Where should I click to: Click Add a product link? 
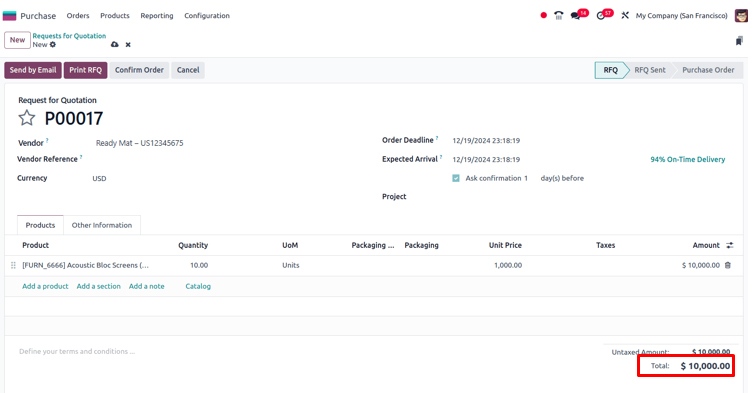click(x=45, y=286)
